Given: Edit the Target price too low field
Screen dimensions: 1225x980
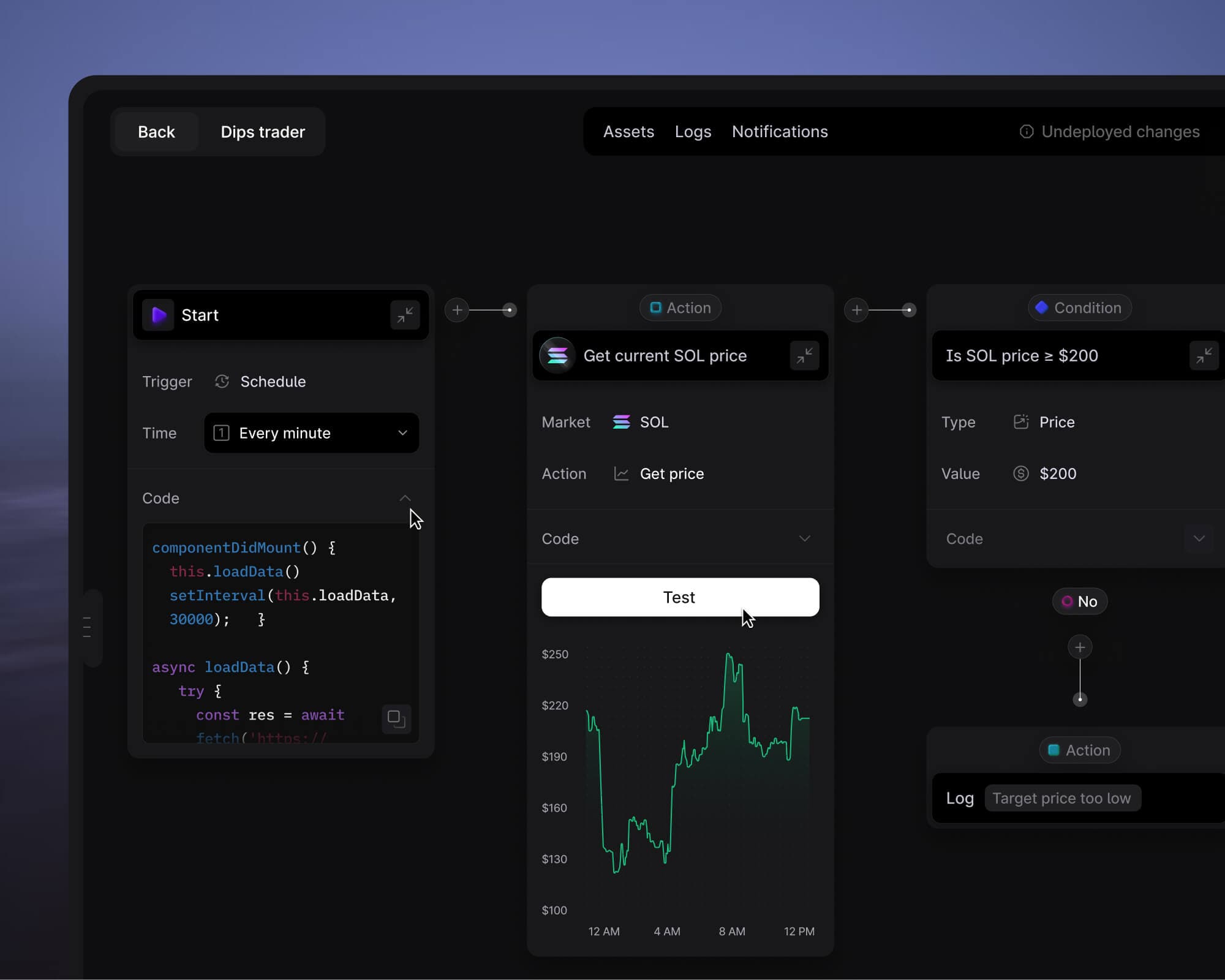Looking at the screenshot, I should [1063, 798].
